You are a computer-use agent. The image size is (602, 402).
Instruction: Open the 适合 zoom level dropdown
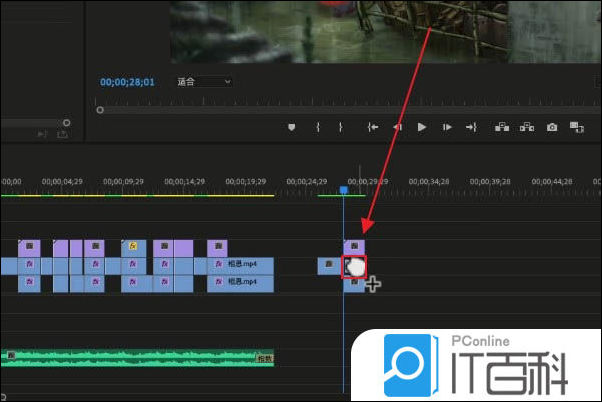pos(204,81)
